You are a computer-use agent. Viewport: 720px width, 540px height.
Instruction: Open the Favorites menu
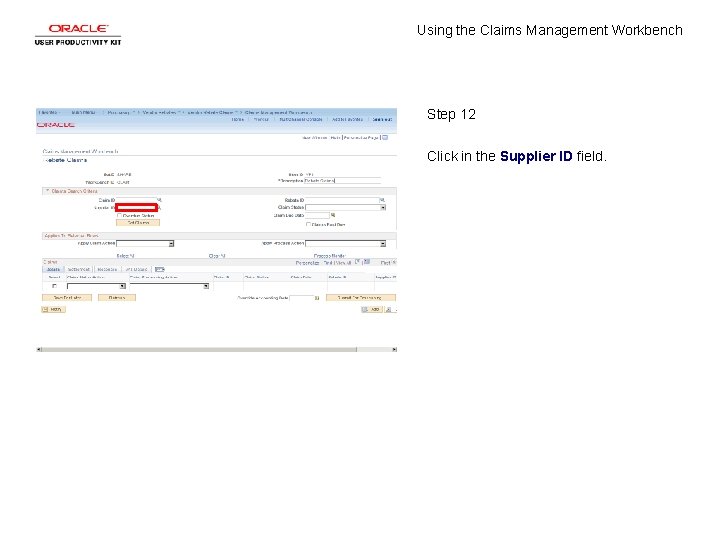click(x=49, y=112)
